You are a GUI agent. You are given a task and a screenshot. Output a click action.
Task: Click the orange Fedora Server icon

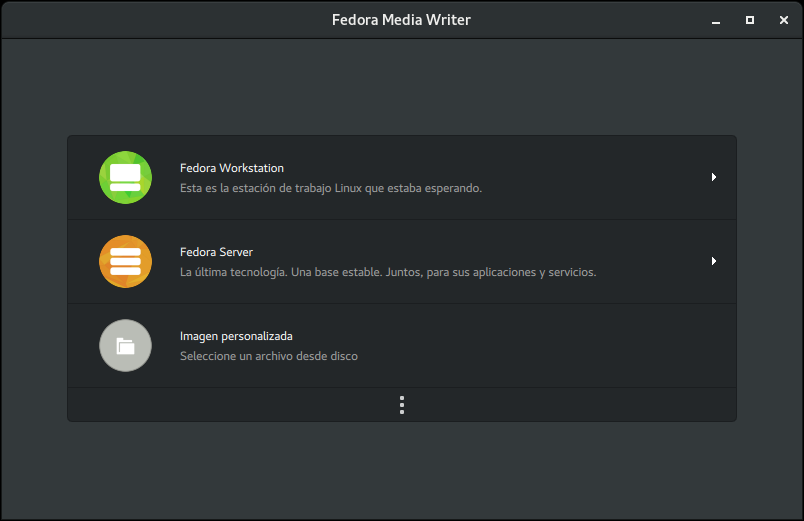126,262
